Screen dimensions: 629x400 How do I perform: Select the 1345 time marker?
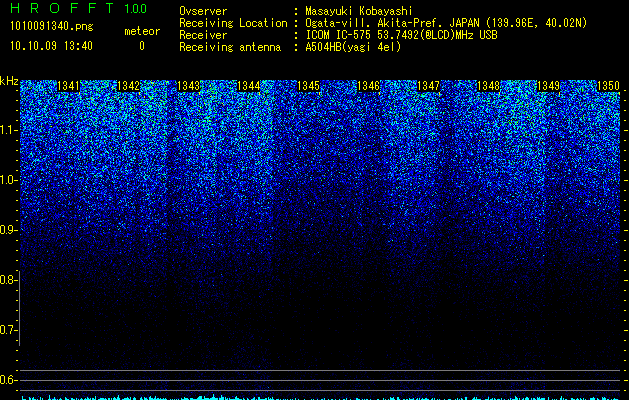point(308,86)
